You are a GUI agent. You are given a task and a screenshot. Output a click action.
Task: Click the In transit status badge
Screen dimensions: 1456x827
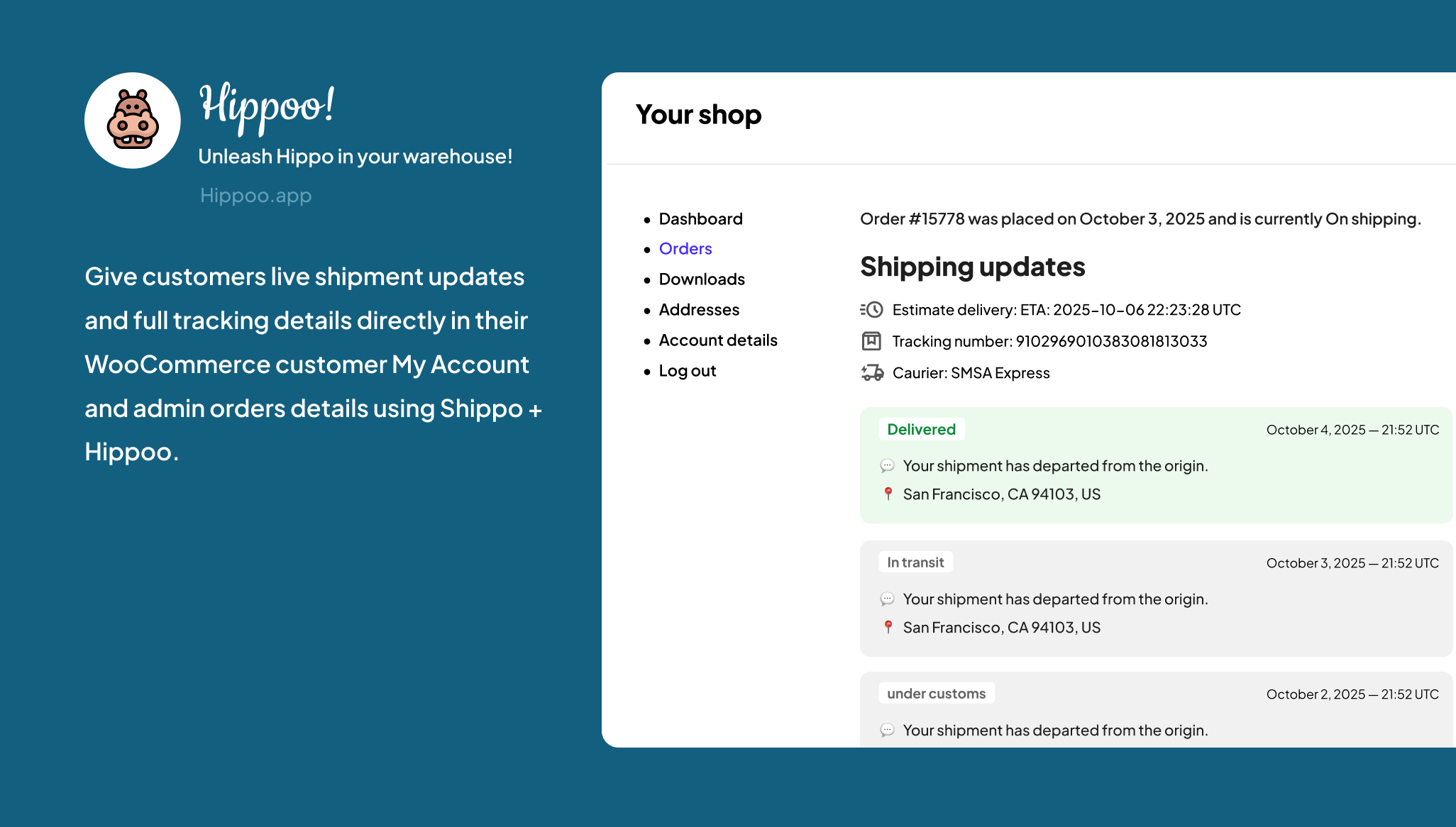[x=915, y=562]
